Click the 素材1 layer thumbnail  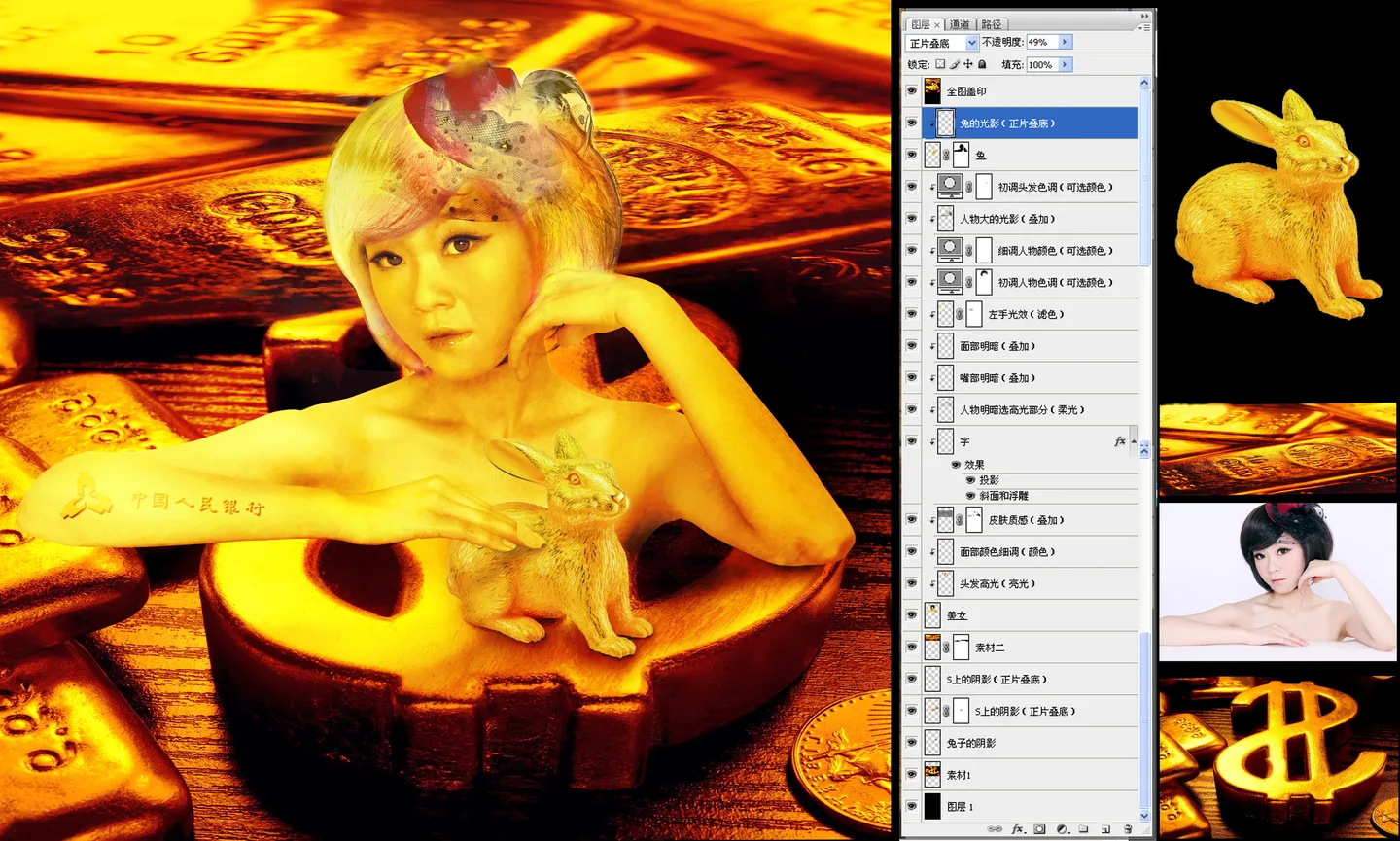[932, 775]
